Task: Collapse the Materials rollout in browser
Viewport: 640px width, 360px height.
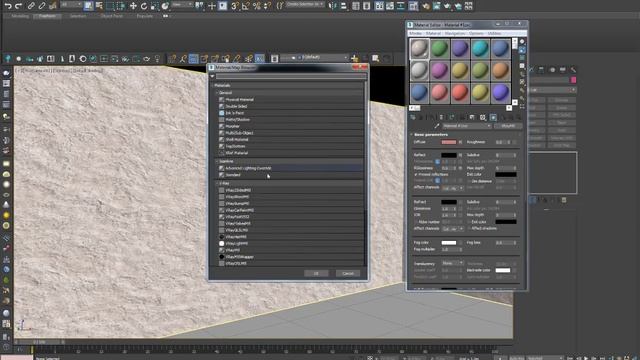Action: click(213, 85)
